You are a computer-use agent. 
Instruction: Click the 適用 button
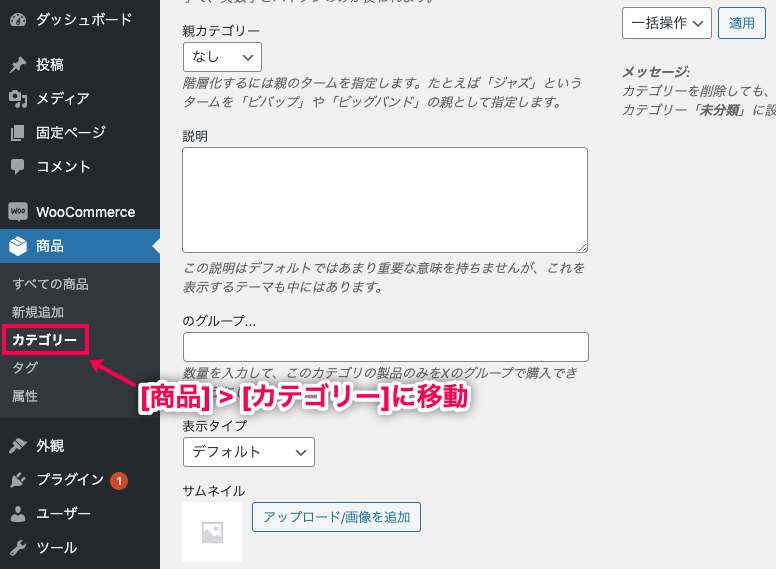[x=741, y=23]
